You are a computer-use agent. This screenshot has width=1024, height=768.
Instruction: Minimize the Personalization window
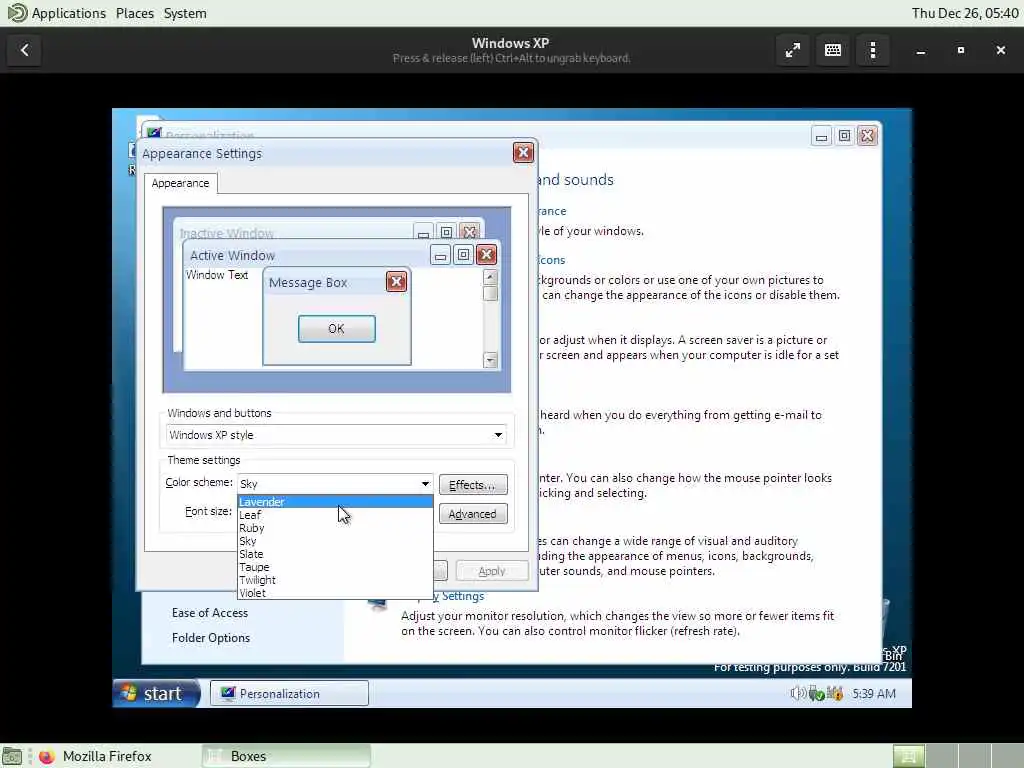pos(822,136)
